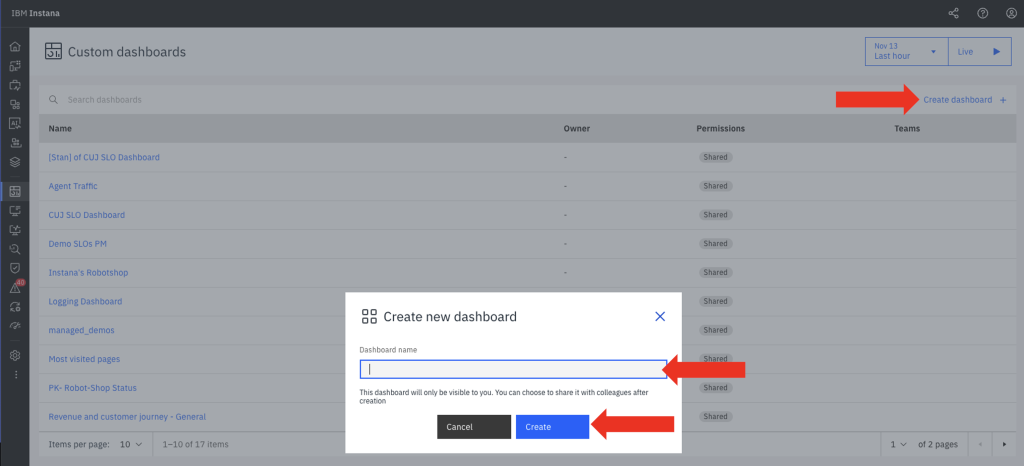This screenshot has height=466, width=1024.
Task: Open the managed_demos dashboard
Action: pyautogui.click(x=82, y=330)
